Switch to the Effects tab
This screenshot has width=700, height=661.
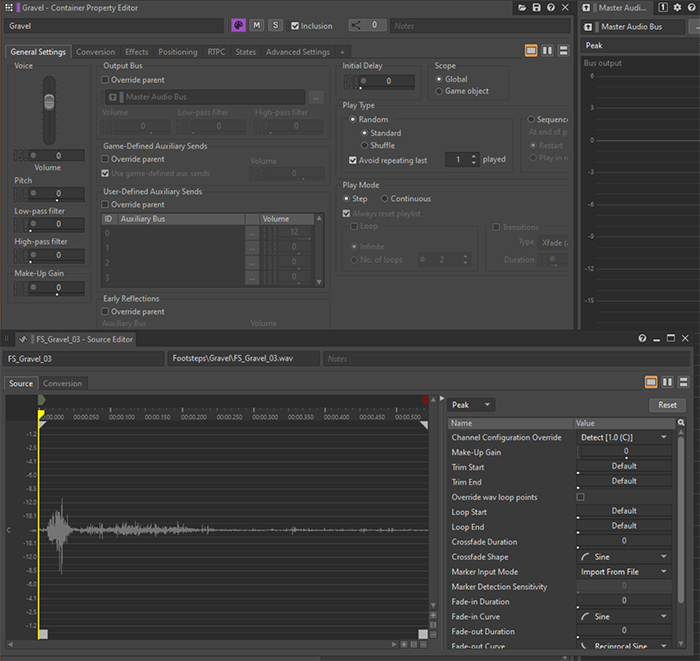tap(137, 52)
